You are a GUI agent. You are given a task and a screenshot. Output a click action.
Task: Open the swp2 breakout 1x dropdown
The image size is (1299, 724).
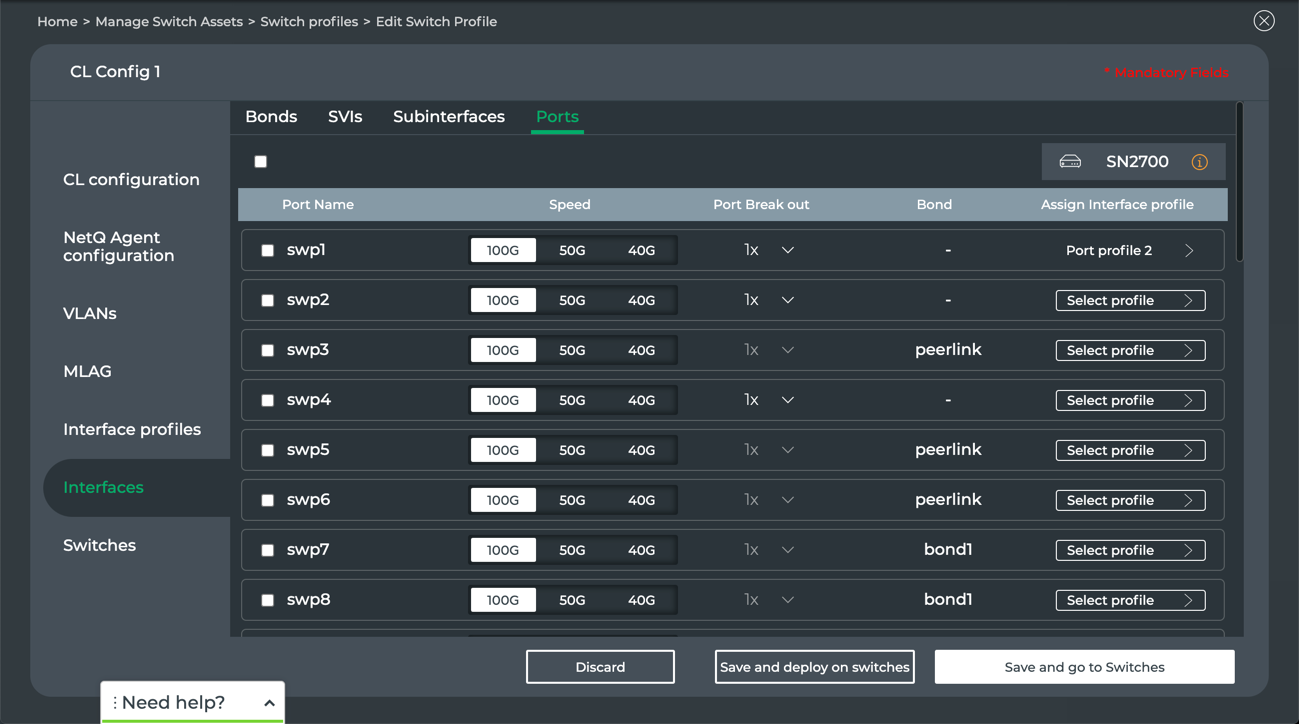pyautogui.click(x=787, y=301)
